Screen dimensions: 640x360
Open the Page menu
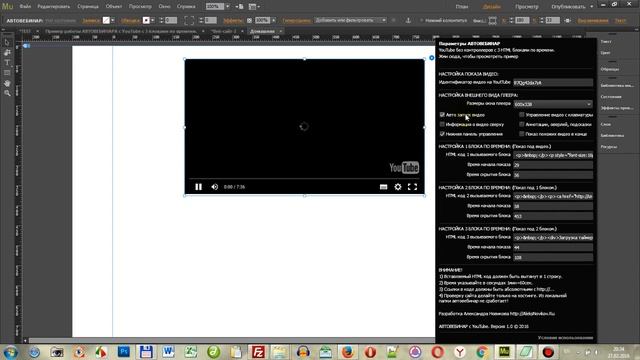88,7
